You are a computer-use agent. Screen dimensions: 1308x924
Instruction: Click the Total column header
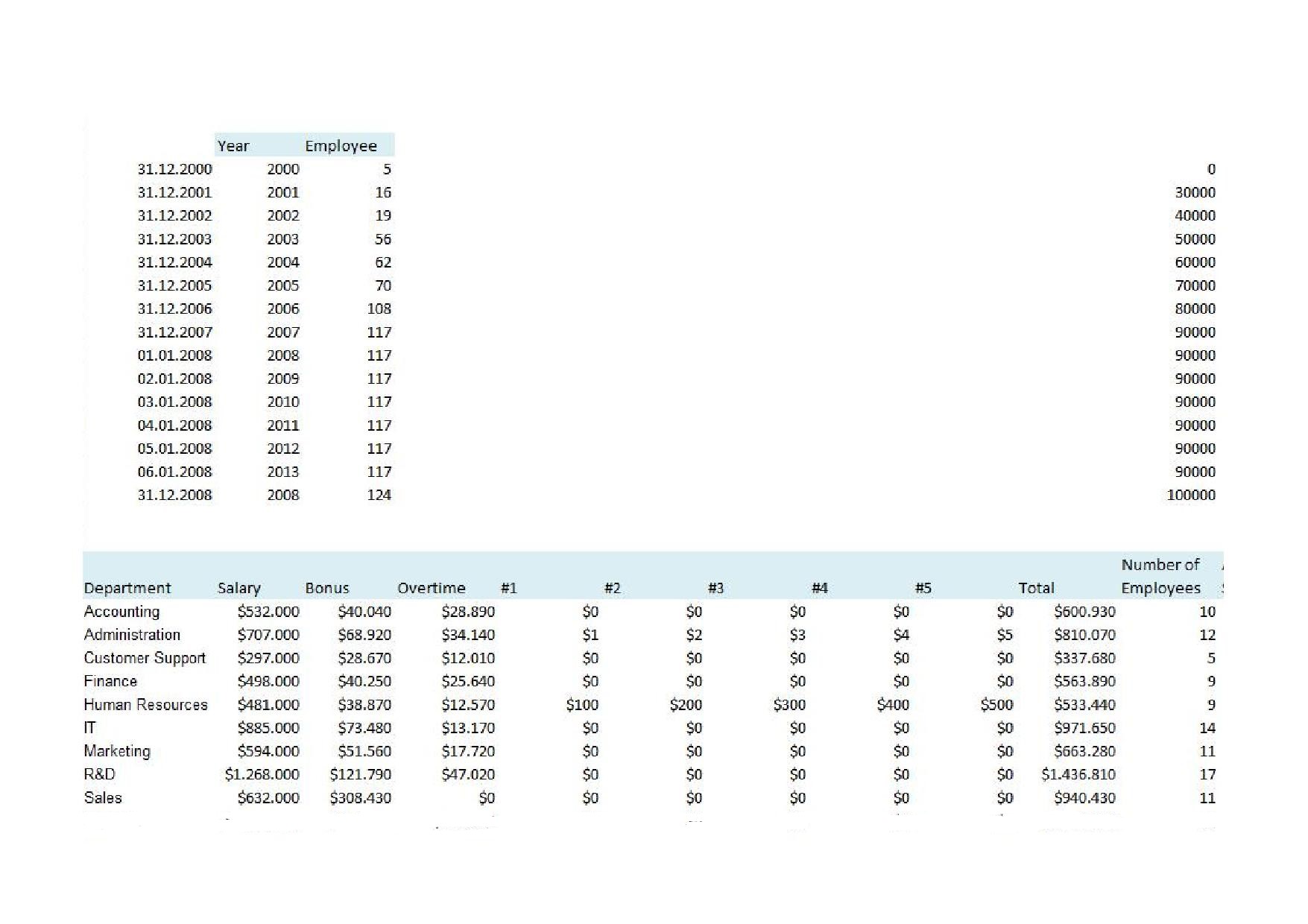point(1036,588)
